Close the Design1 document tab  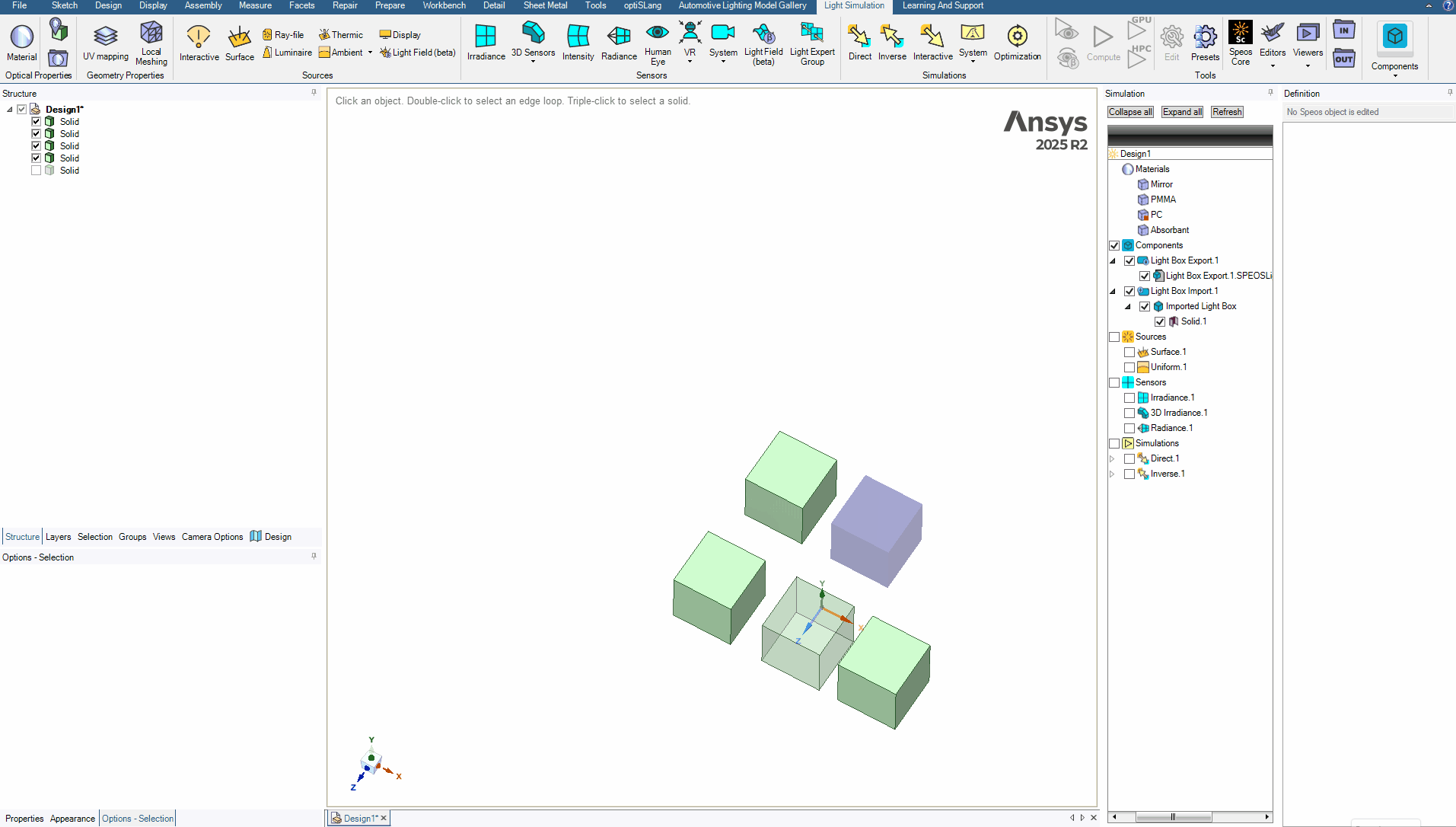coord(384,818)
